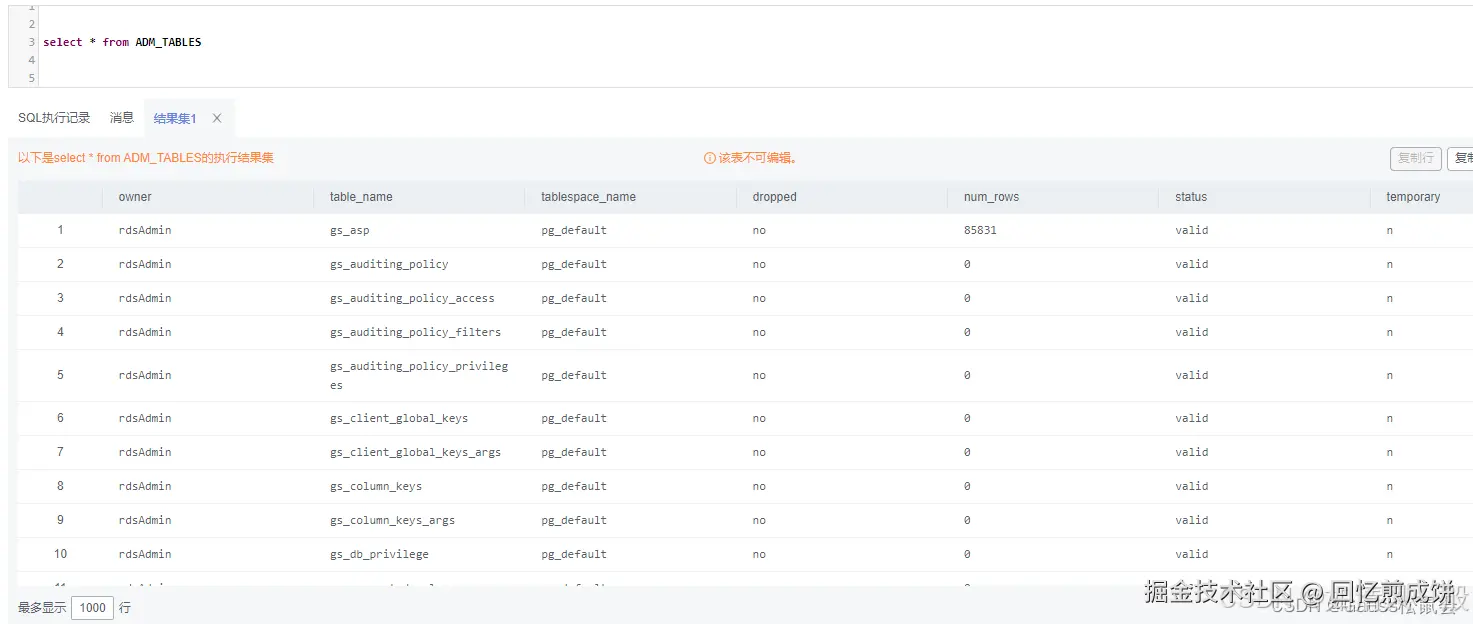The width and height of the screenshot is (1473, 624).
Task: Select the gs_client_global_keys_args cell
Action: 415,452
